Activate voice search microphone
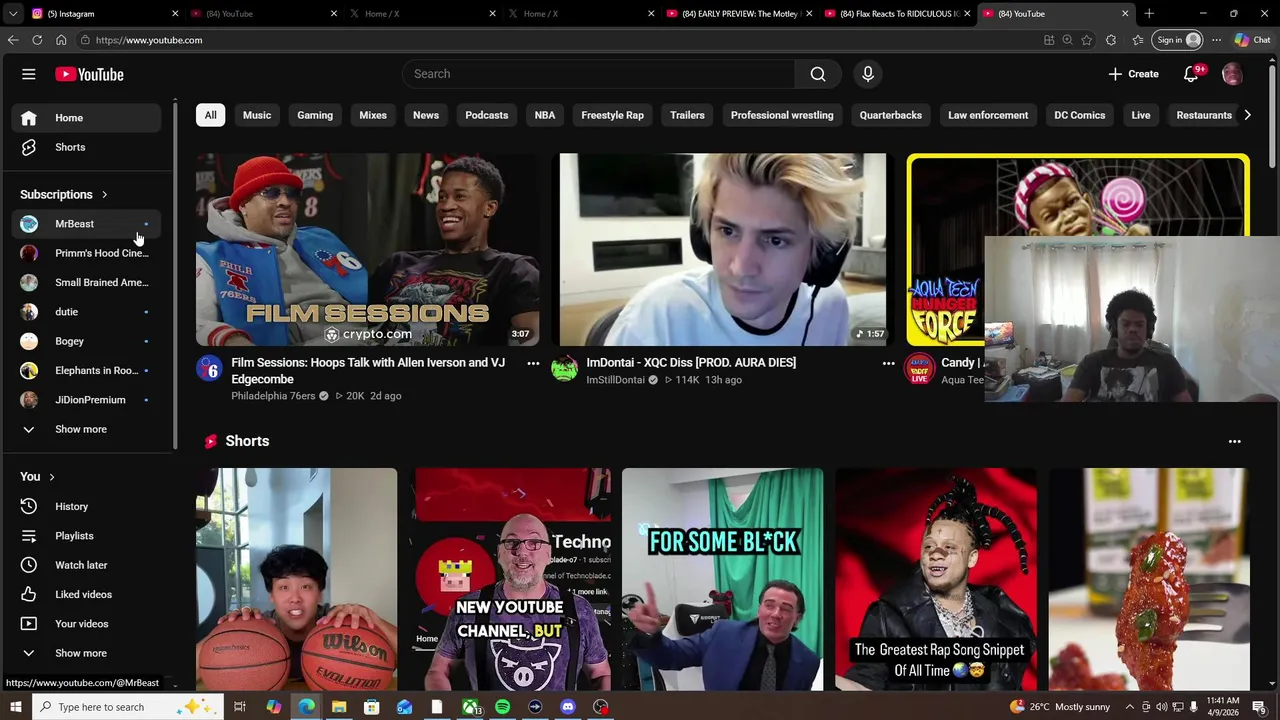Screen dimensions: 1280x720 click(868, 74)
